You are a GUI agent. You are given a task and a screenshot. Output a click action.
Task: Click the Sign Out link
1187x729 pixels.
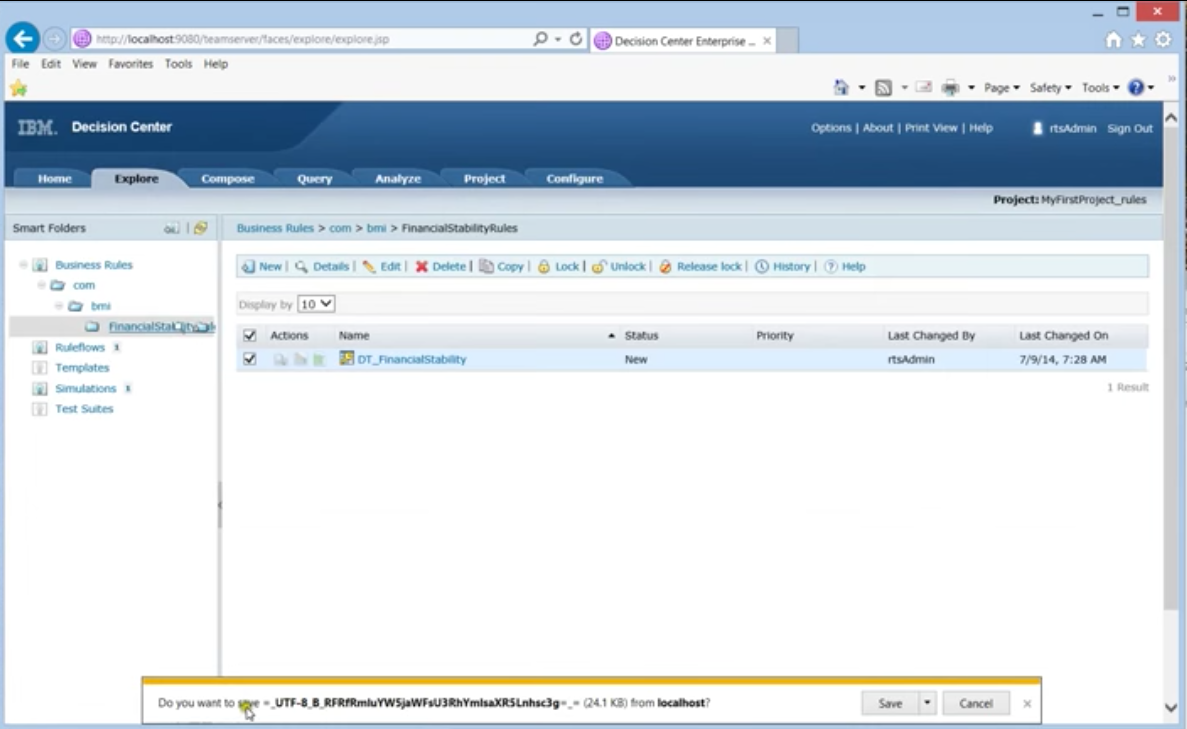(1129, 129)
